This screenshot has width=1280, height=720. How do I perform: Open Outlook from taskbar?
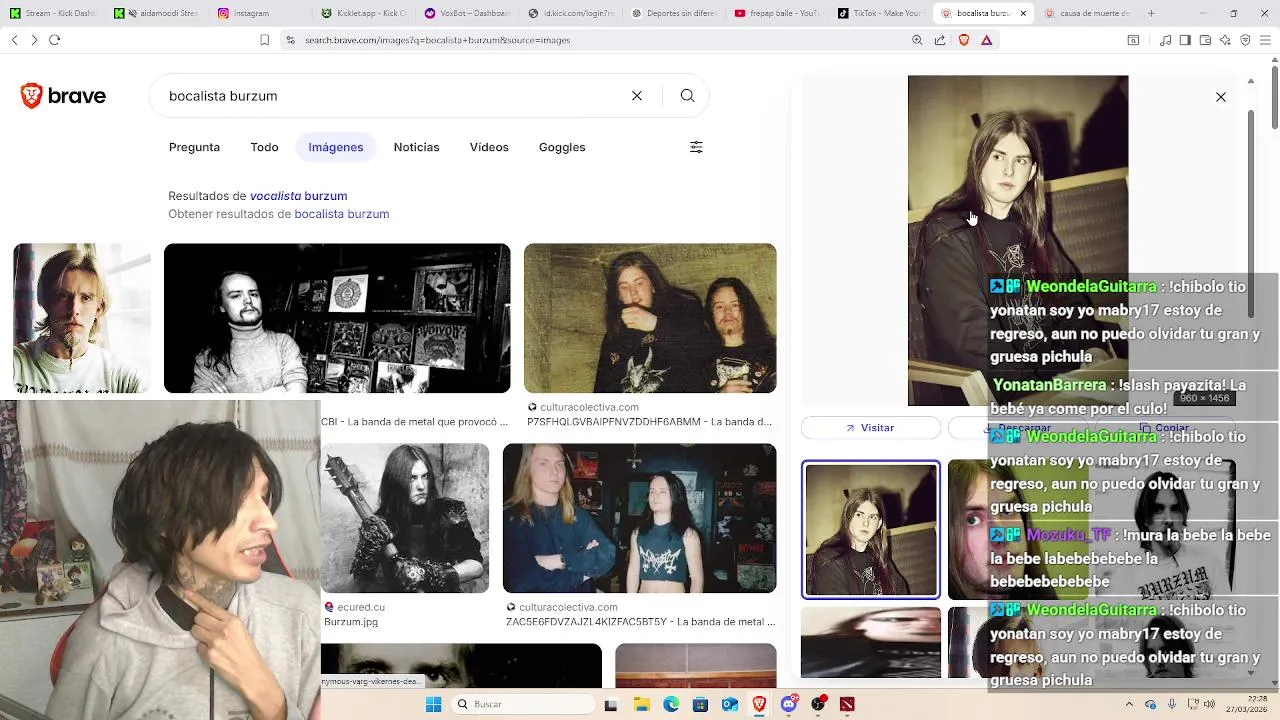click(730, 704)
